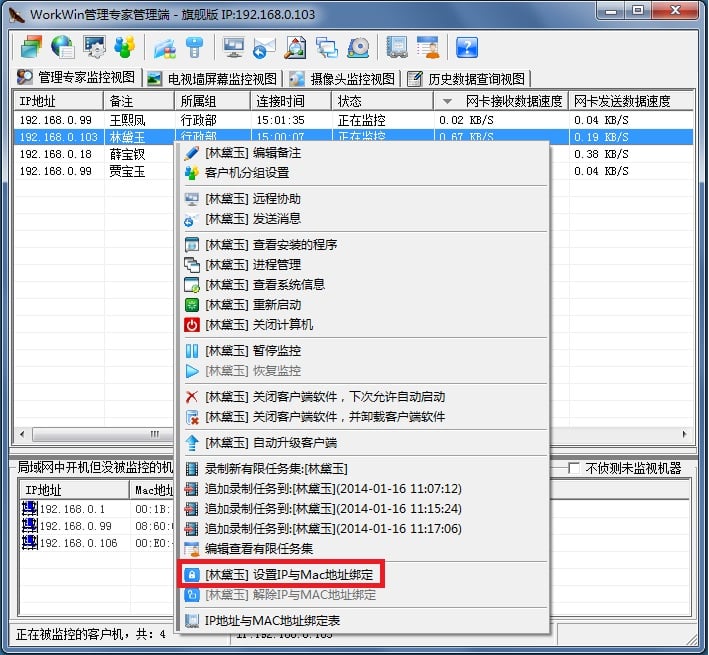Image resolution: width=709 pixels, height=655 pixels.
Task: Click the film strip recording toolbar icon
Action: 397,47
